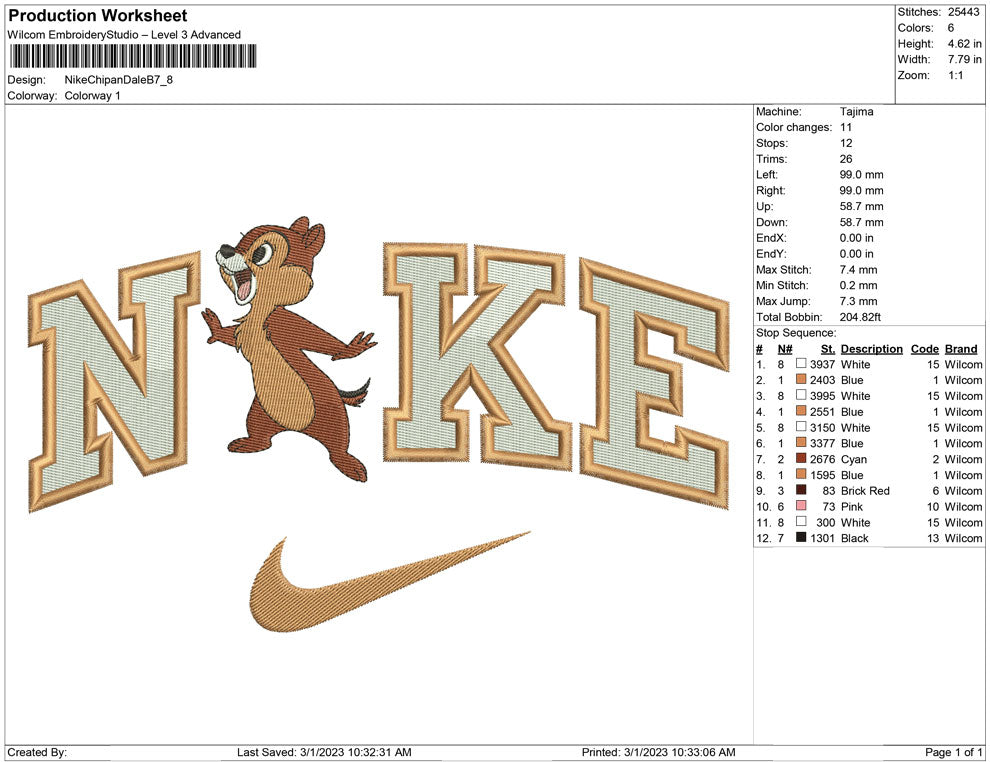Screen dimensions: 990x762
Task: Click the stitch count '2551' in stop 4
Action: 822,412
